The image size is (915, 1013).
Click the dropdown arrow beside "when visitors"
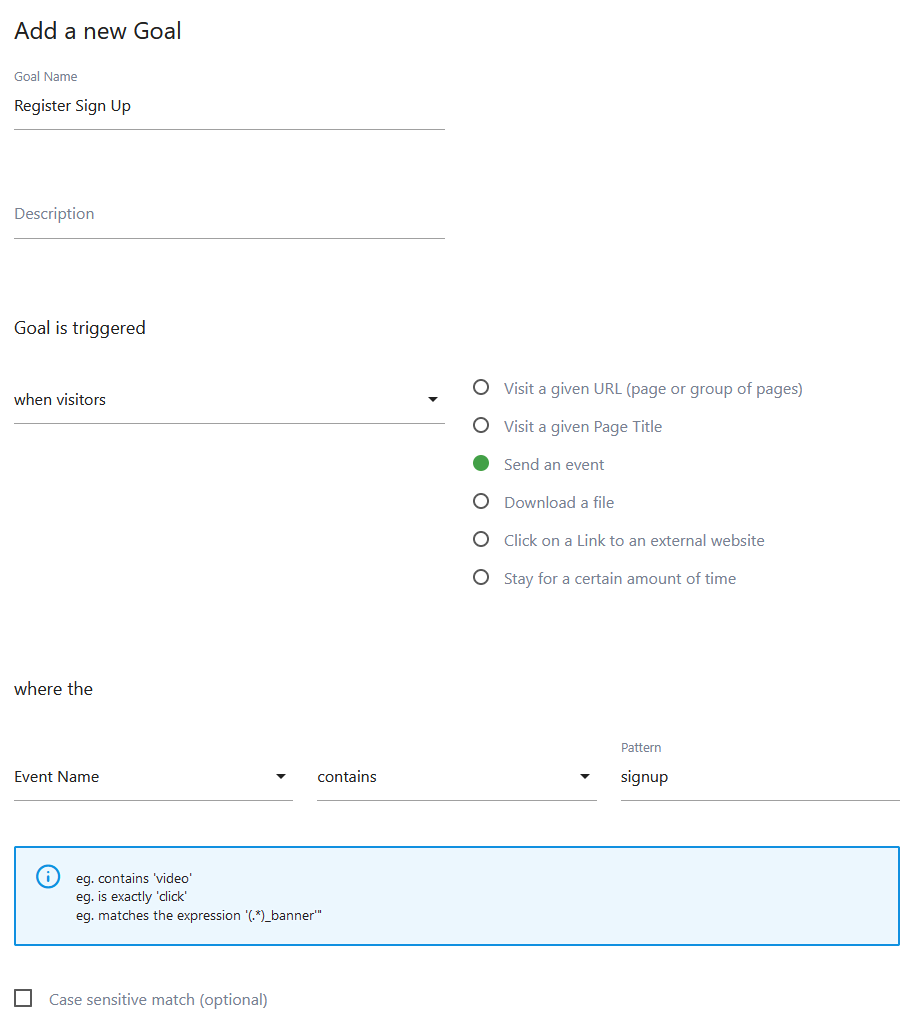coord(433,399)
